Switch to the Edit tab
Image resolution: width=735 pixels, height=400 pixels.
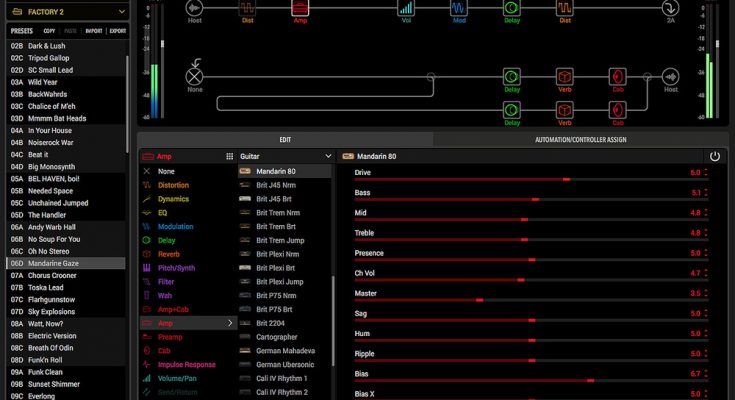coord(285,139)
